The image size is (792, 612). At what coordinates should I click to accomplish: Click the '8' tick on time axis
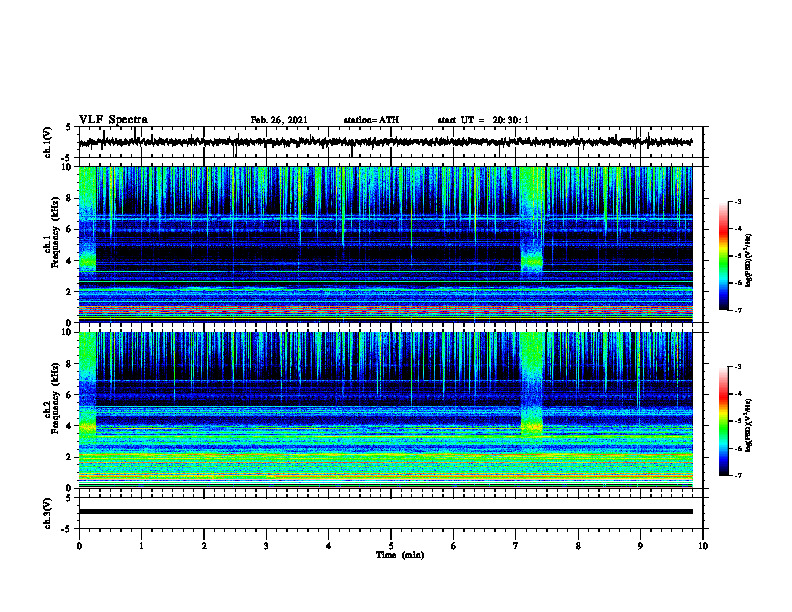pyautogui.click(x=578, y=546)
